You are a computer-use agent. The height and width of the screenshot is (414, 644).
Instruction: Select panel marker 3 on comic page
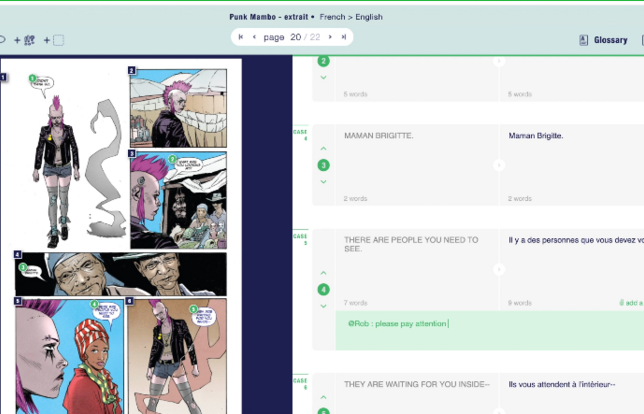point(131,154)
